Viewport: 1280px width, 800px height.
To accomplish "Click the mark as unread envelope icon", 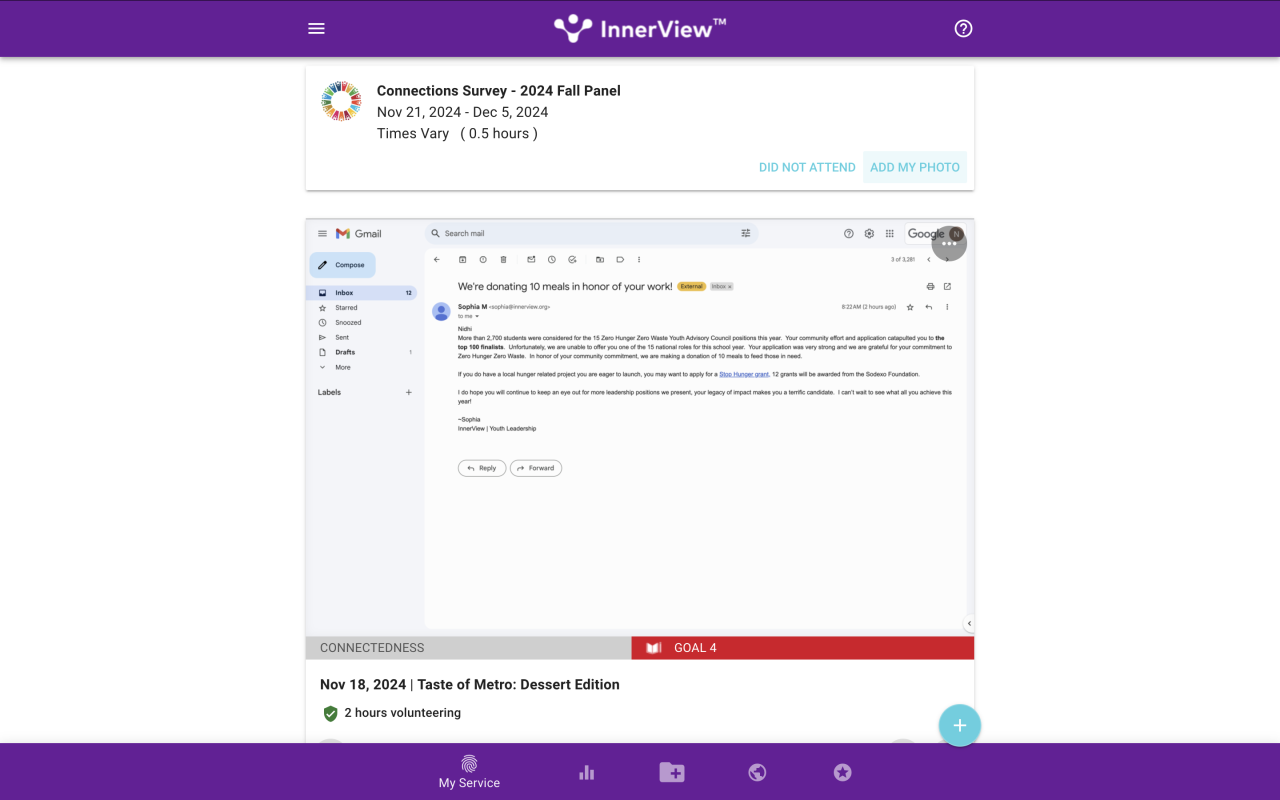I will (531, 260).
